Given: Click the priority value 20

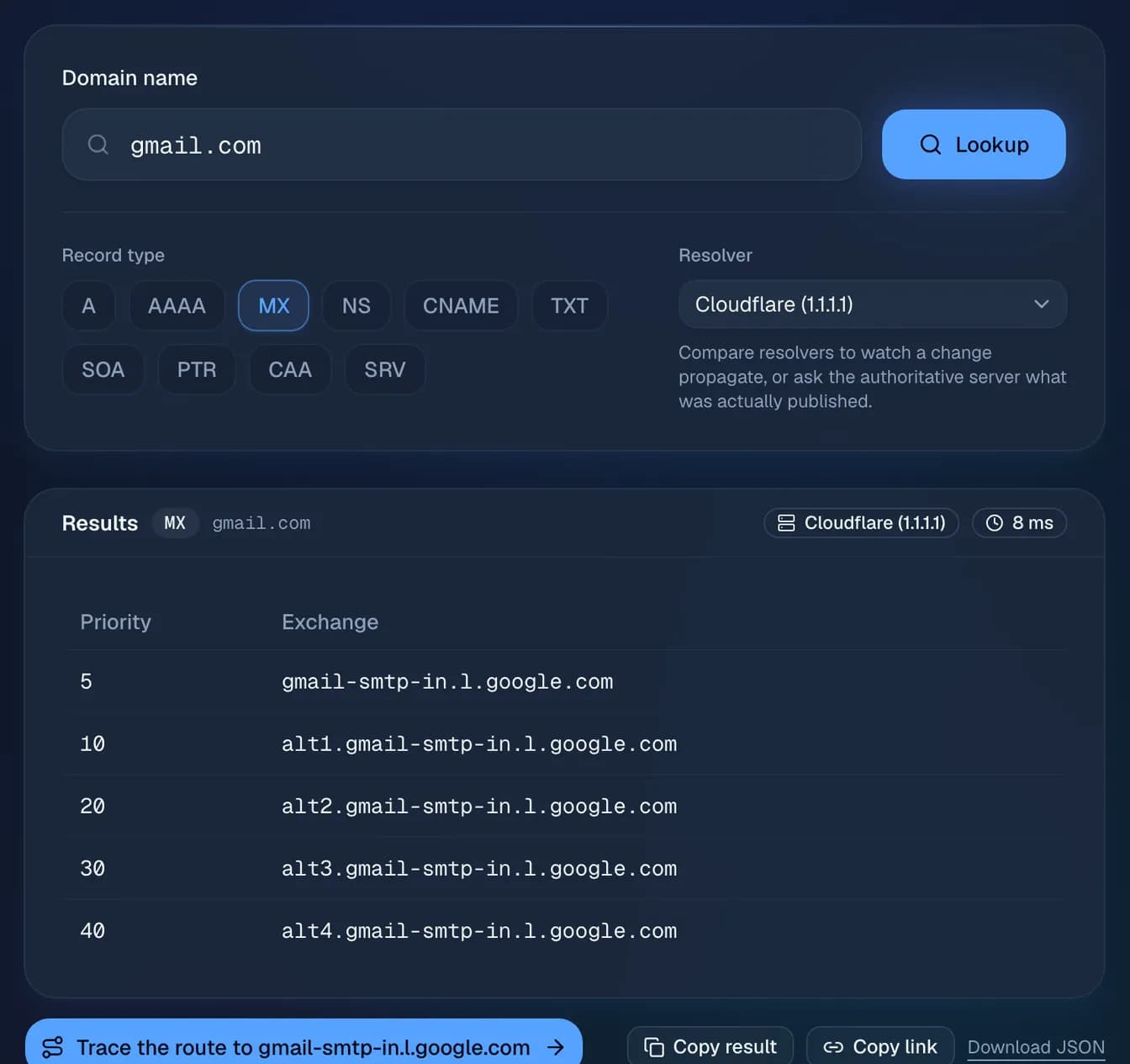Looking at the screenshot, I should (92, 806).
